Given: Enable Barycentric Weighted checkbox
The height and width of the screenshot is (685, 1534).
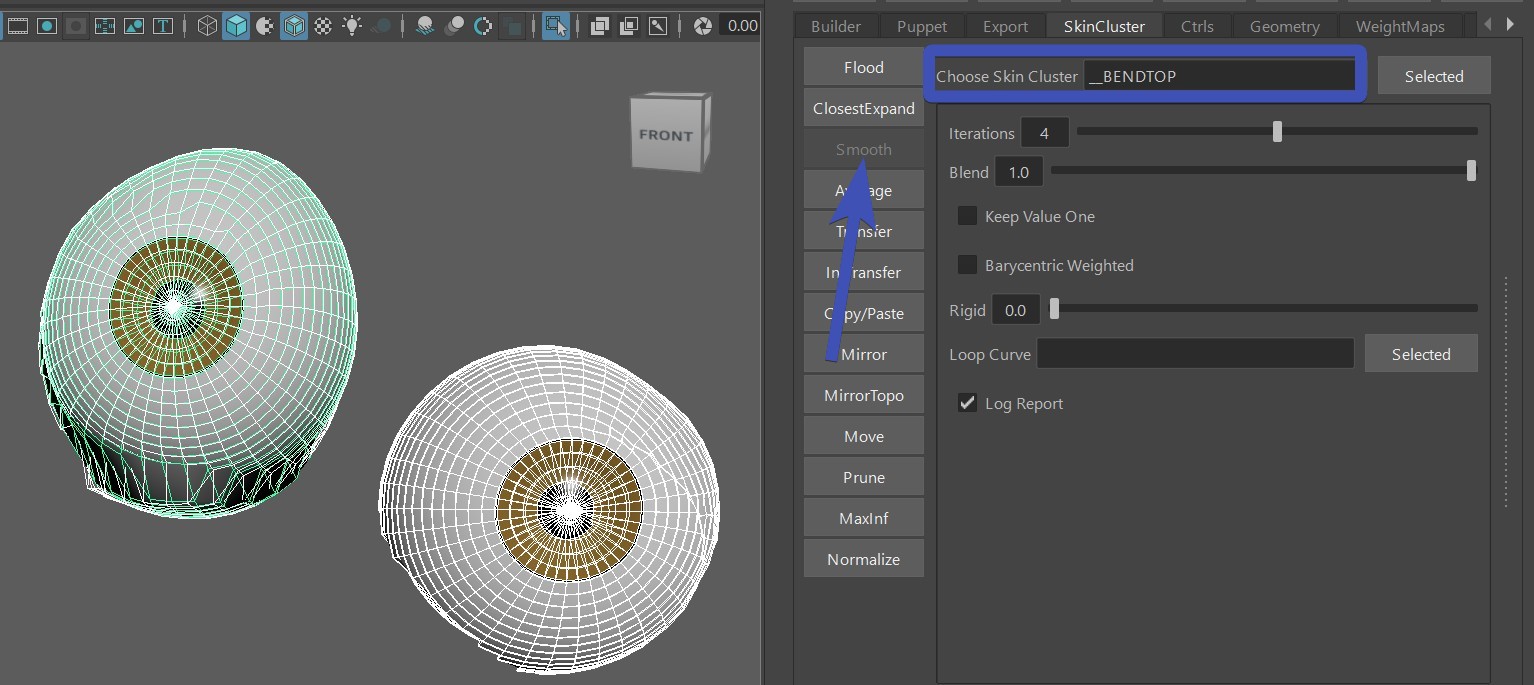Looking at the screenshot, I should pyautogui.click(x=968, y=265).
